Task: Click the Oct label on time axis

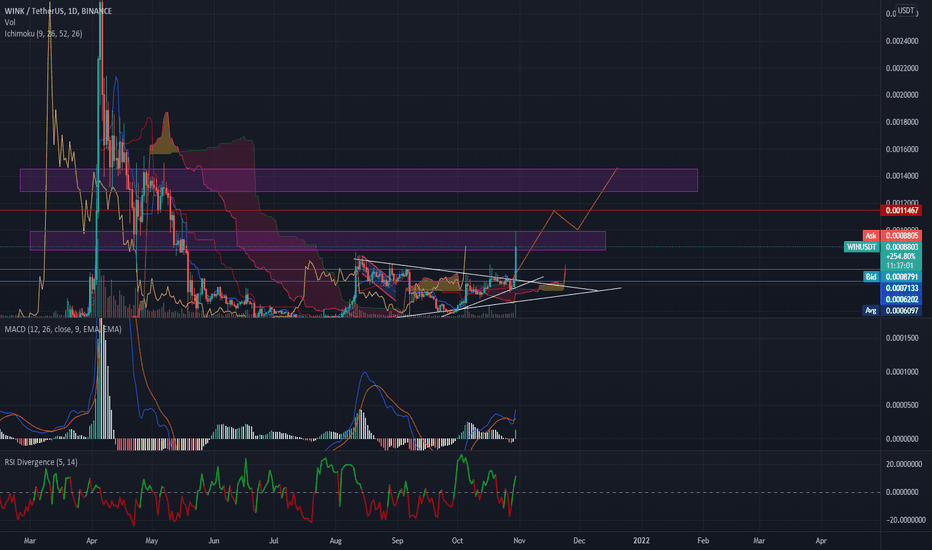Action: 457,540
